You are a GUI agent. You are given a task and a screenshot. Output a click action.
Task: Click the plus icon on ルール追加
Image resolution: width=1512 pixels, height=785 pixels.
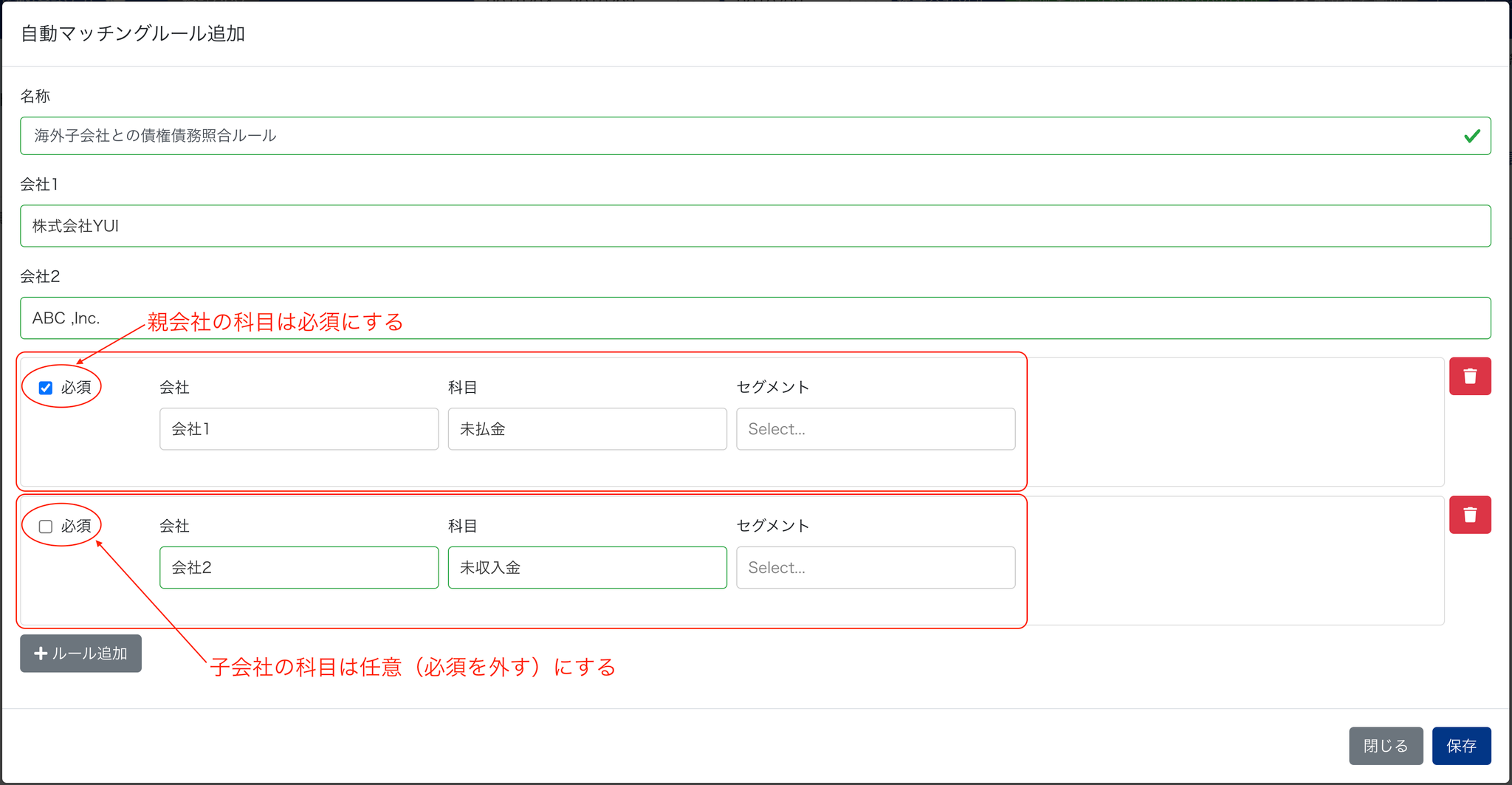click(x=41, y=654)
